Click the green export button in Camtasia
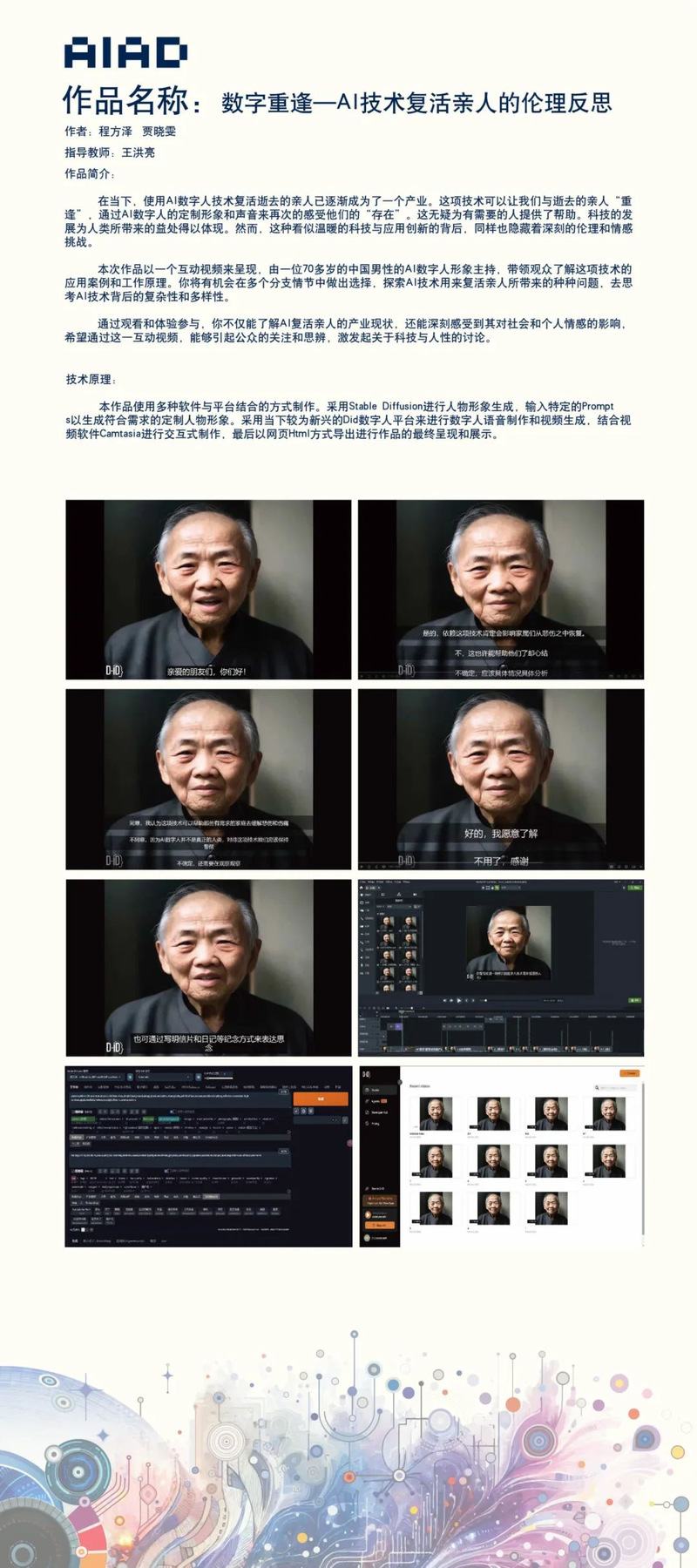Image resolution: width=697 pixels, height=1568 pixels. [634, 887]
